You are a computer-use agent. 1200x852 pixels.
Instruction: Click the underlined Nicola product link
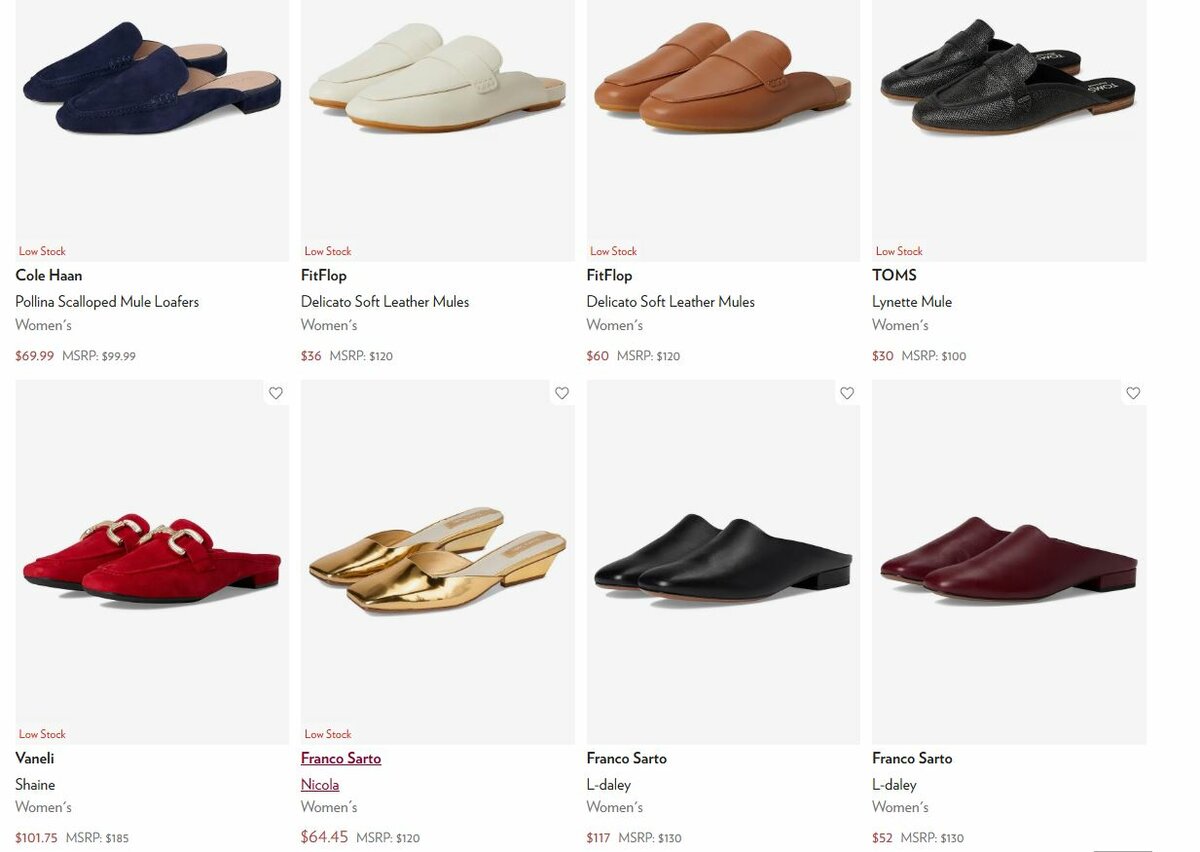[320, 785]
